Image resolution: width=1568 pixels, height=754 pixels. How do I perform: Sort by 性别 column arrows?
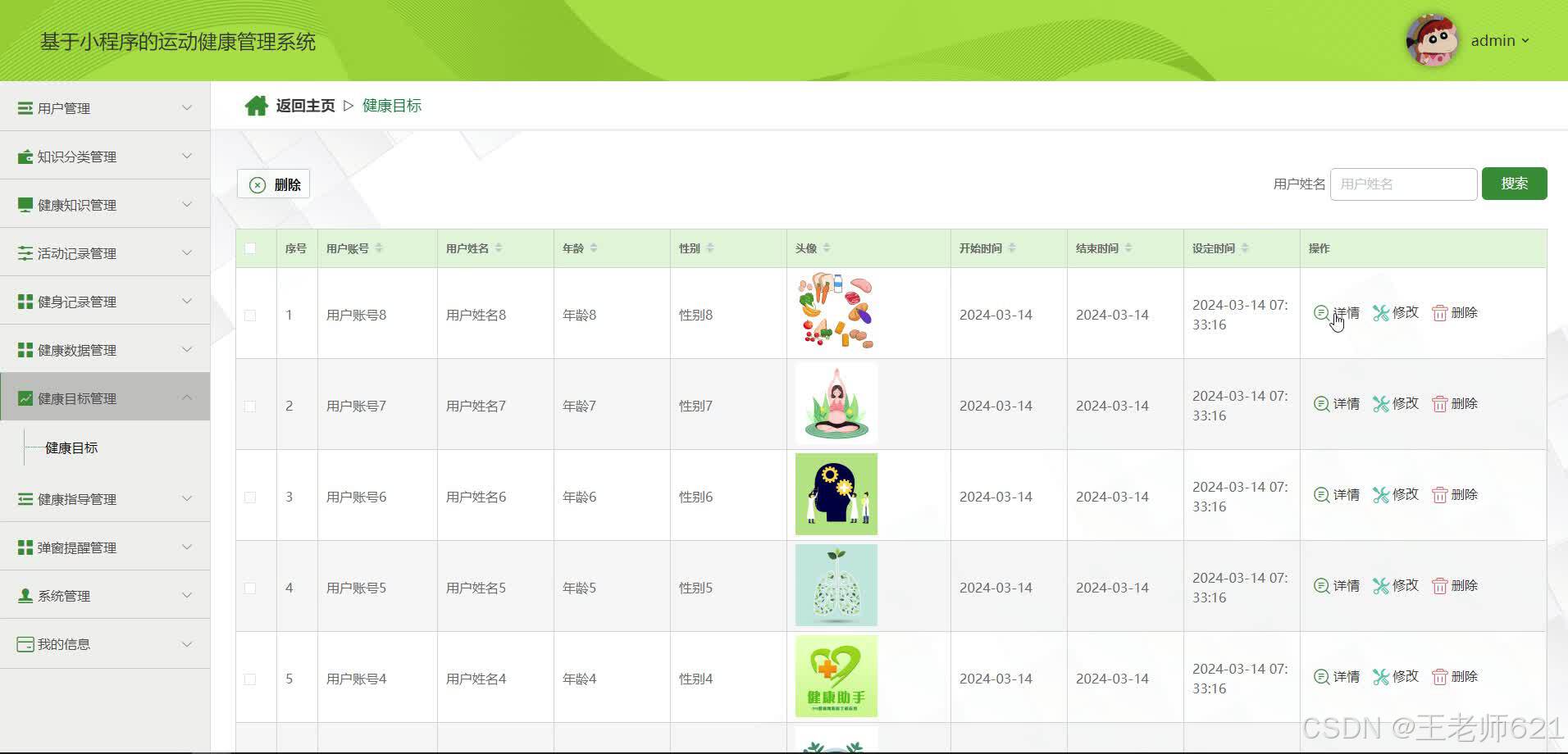[710, 248]
